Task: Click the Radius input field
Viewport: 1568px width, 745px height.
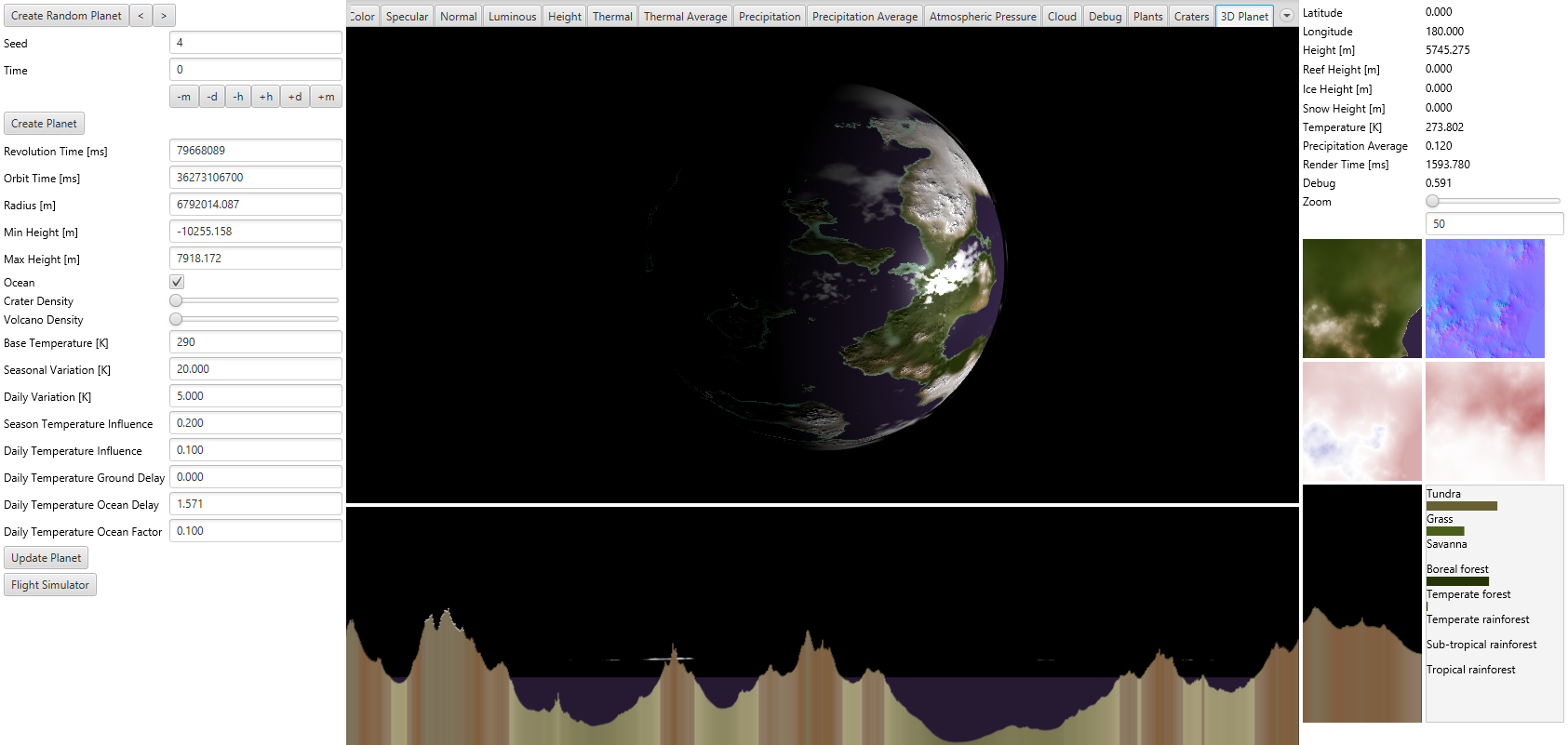Action: (255, 205)
